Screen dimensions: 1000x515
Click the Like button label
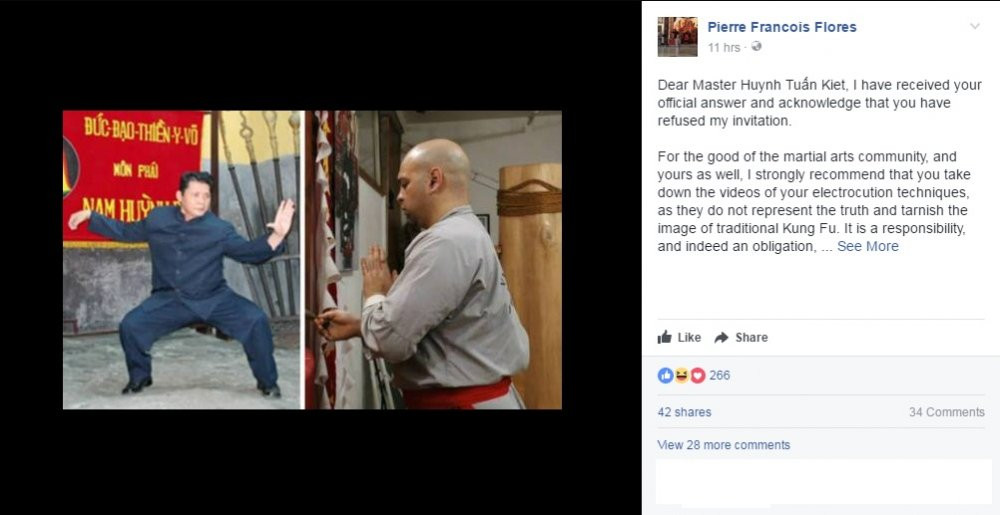(689, 337)
